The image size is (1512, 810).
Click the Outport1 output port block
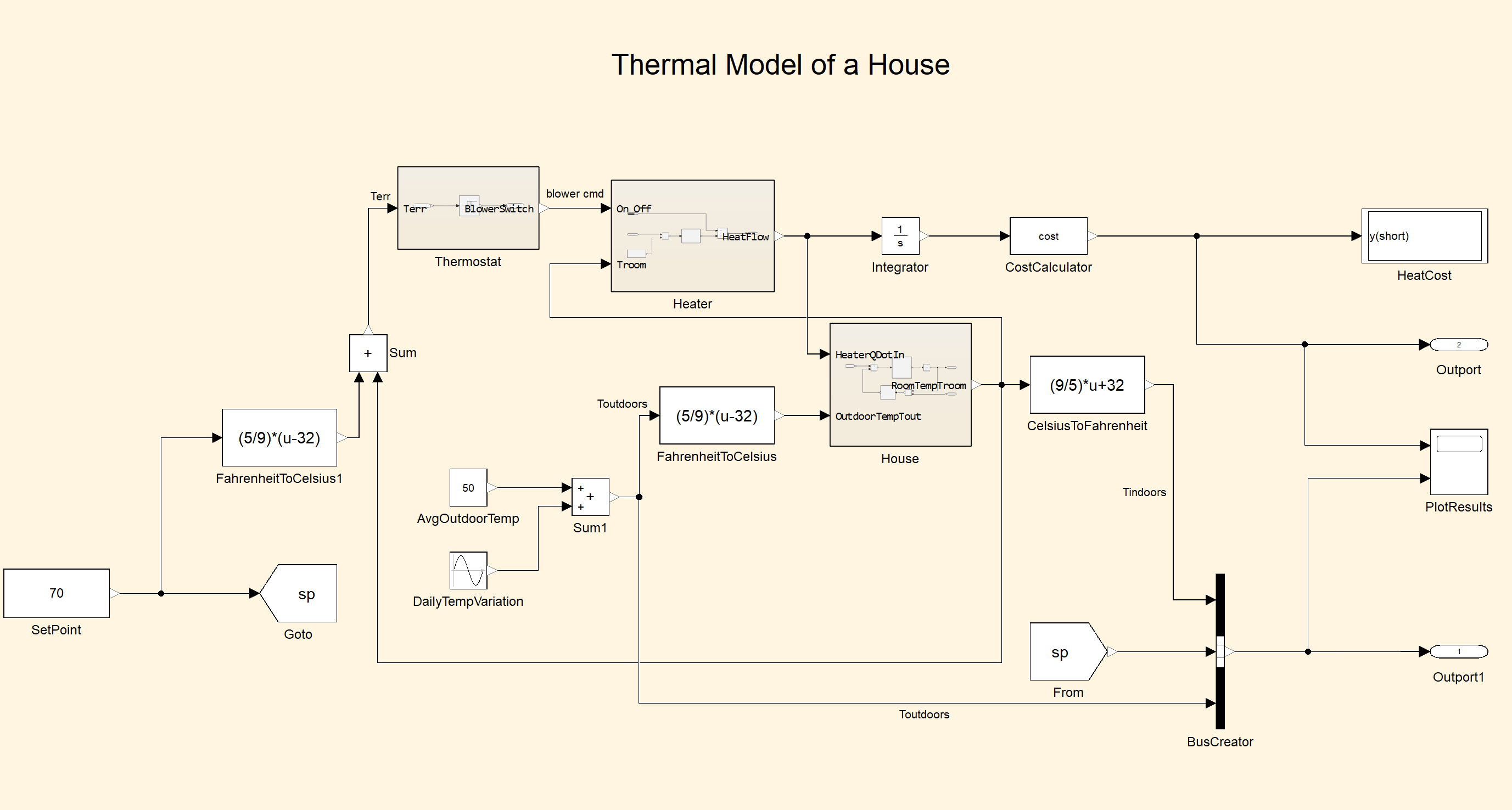point(1459,651)
